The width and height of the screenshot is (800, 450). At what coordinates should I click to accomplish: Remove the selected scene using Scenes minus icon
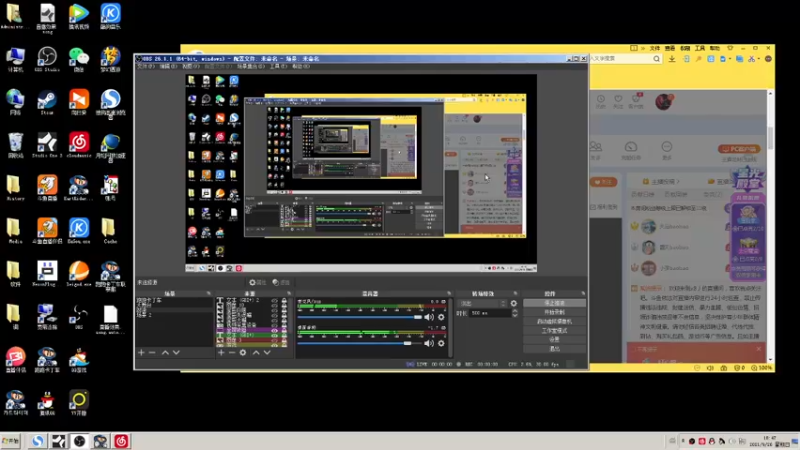coord(152,353)
